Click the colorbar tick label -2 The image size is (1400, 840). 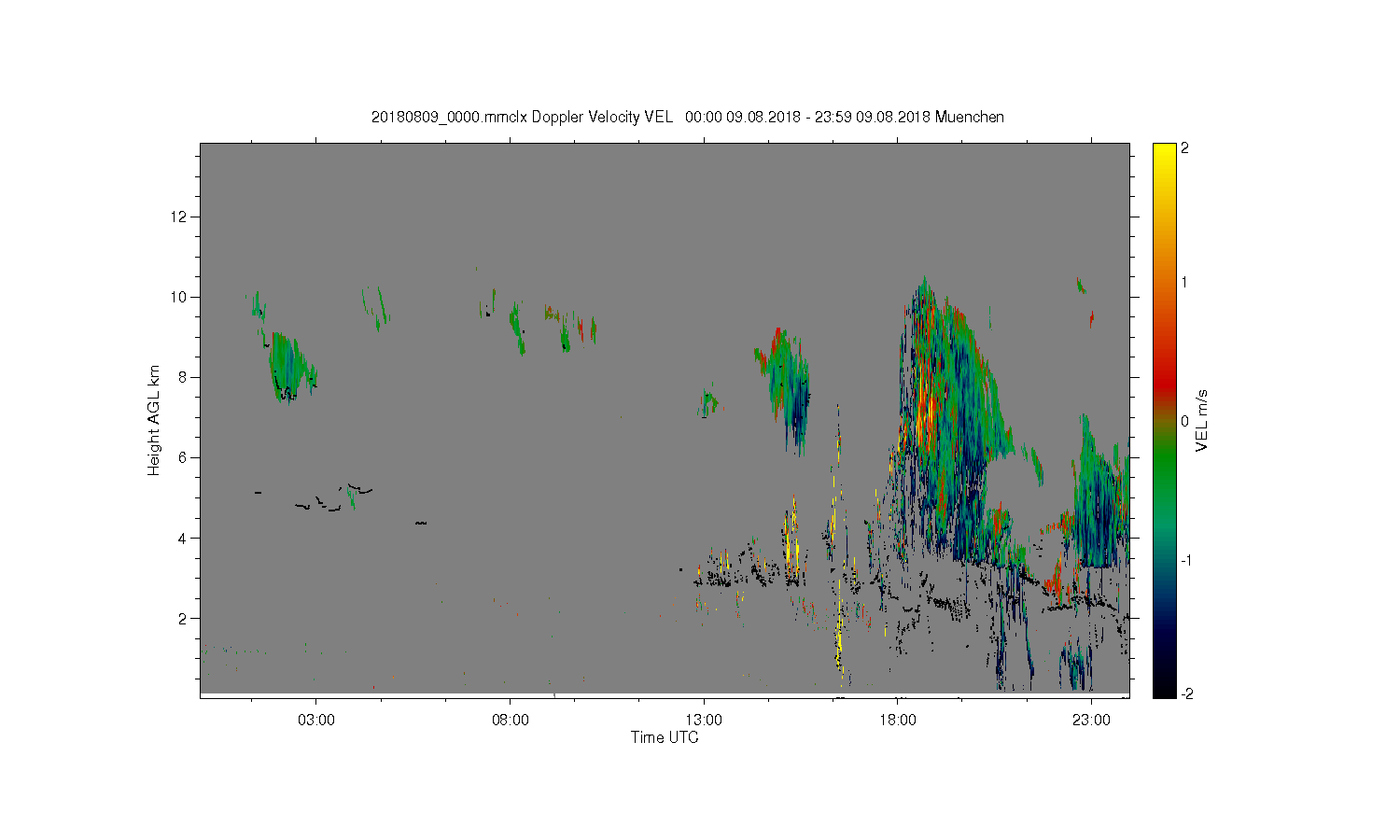1187,693
